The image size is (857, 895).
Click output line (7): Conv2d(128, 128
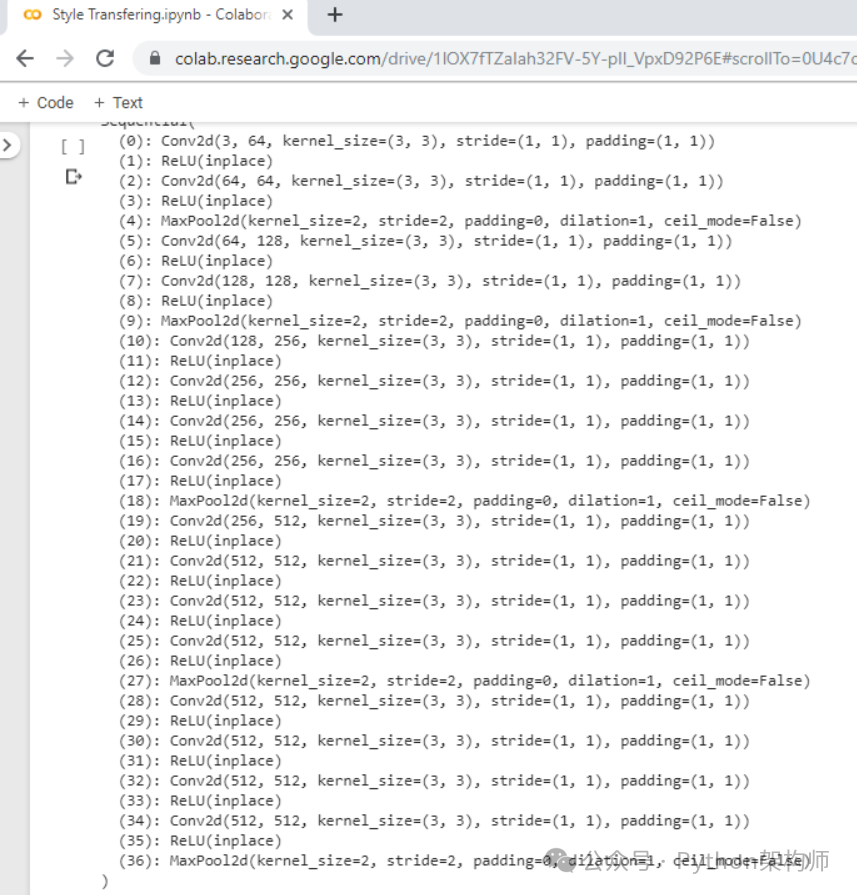[429, 281]
